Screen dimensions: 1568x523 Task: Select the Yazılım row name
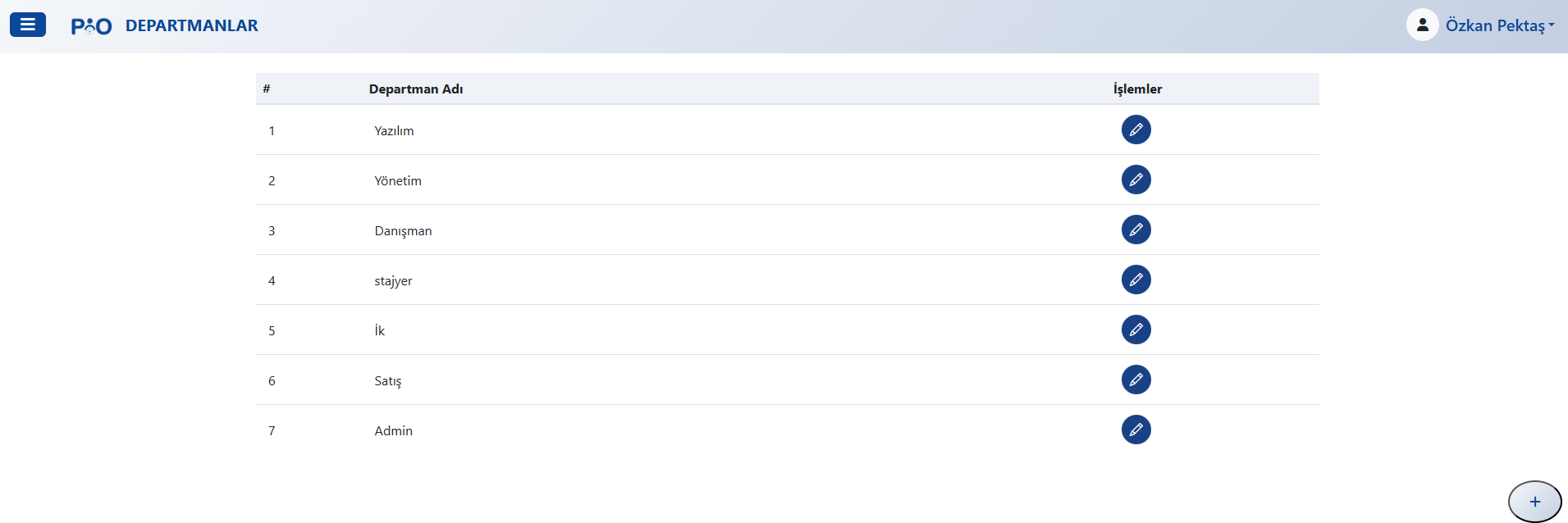coord(394,131)
